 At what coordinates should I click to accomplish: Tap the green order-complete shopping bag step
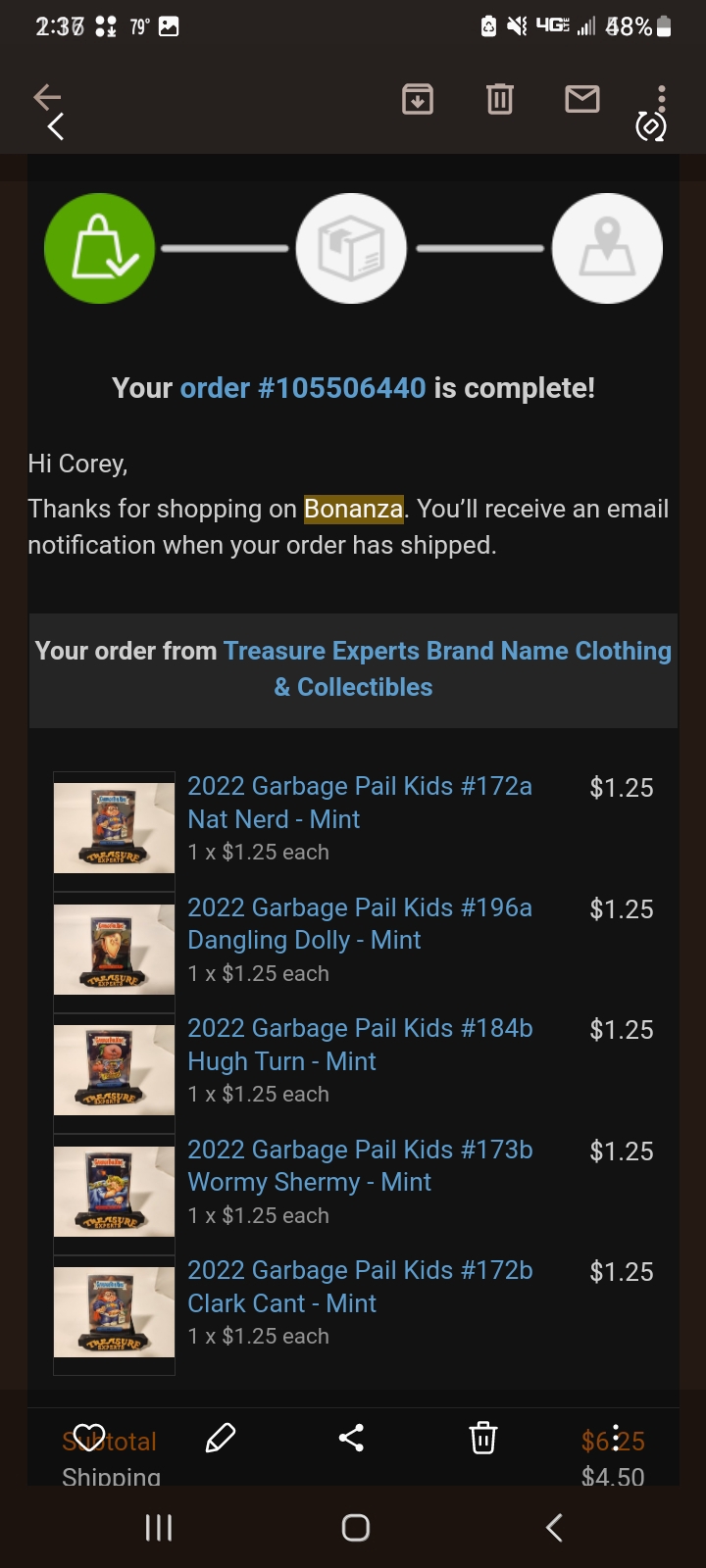pyautogui.click(x=99, y=249)
